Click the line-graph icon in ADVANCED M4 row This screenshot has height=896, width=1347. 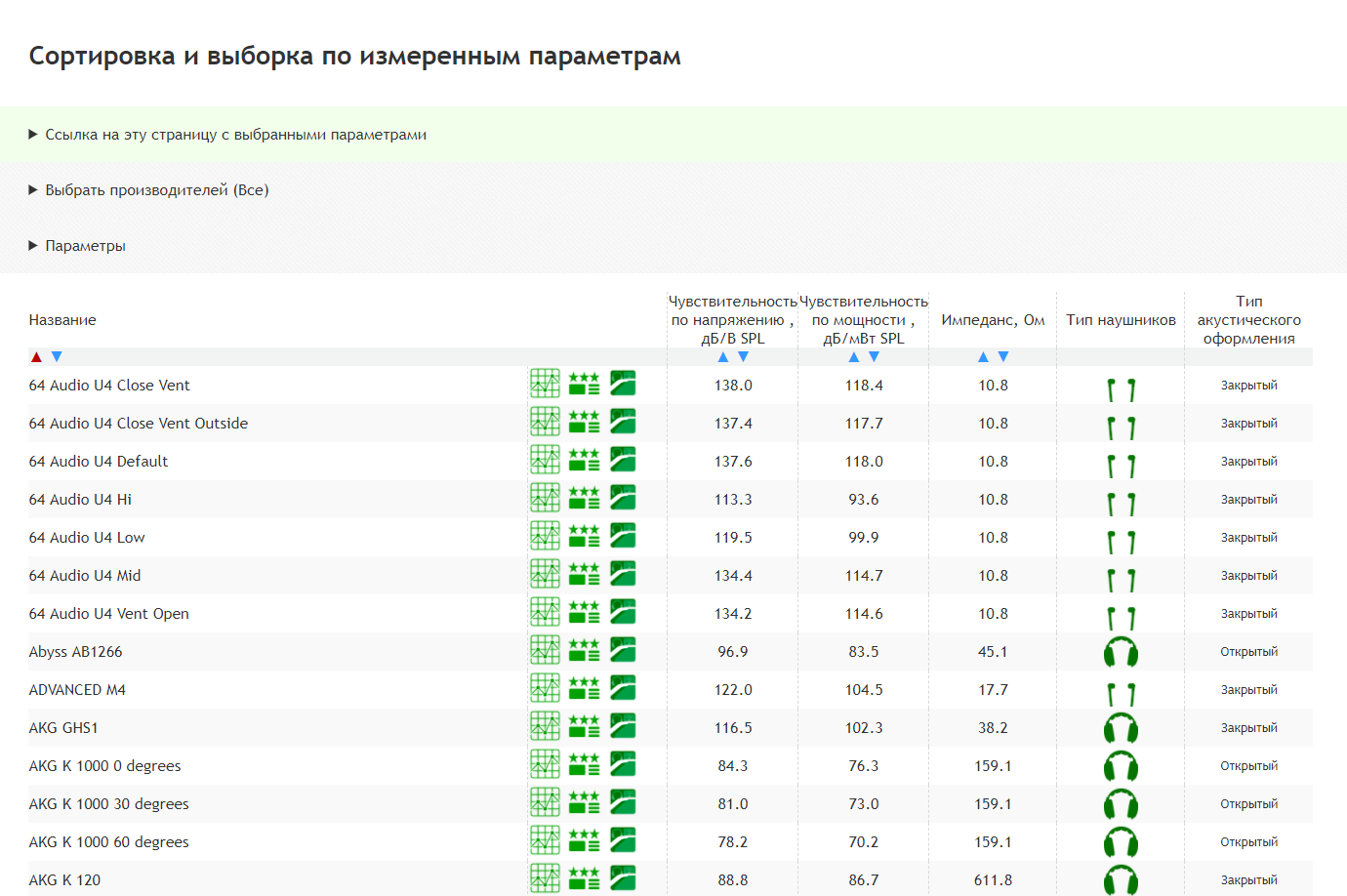click(x=545, y=688)
